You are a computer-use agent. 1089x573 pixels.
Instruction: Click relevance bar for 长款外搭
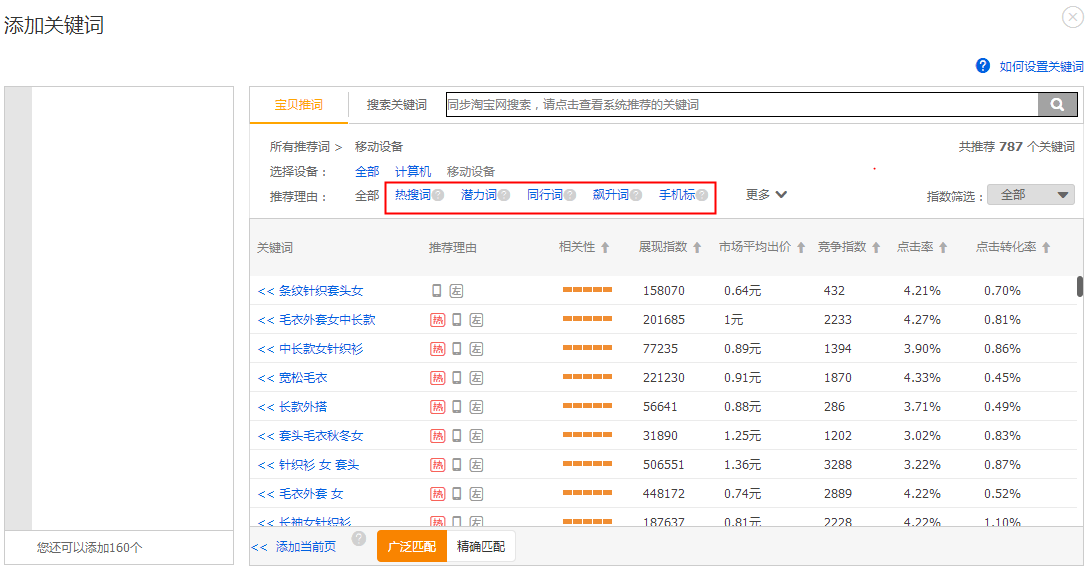point(588,406)
